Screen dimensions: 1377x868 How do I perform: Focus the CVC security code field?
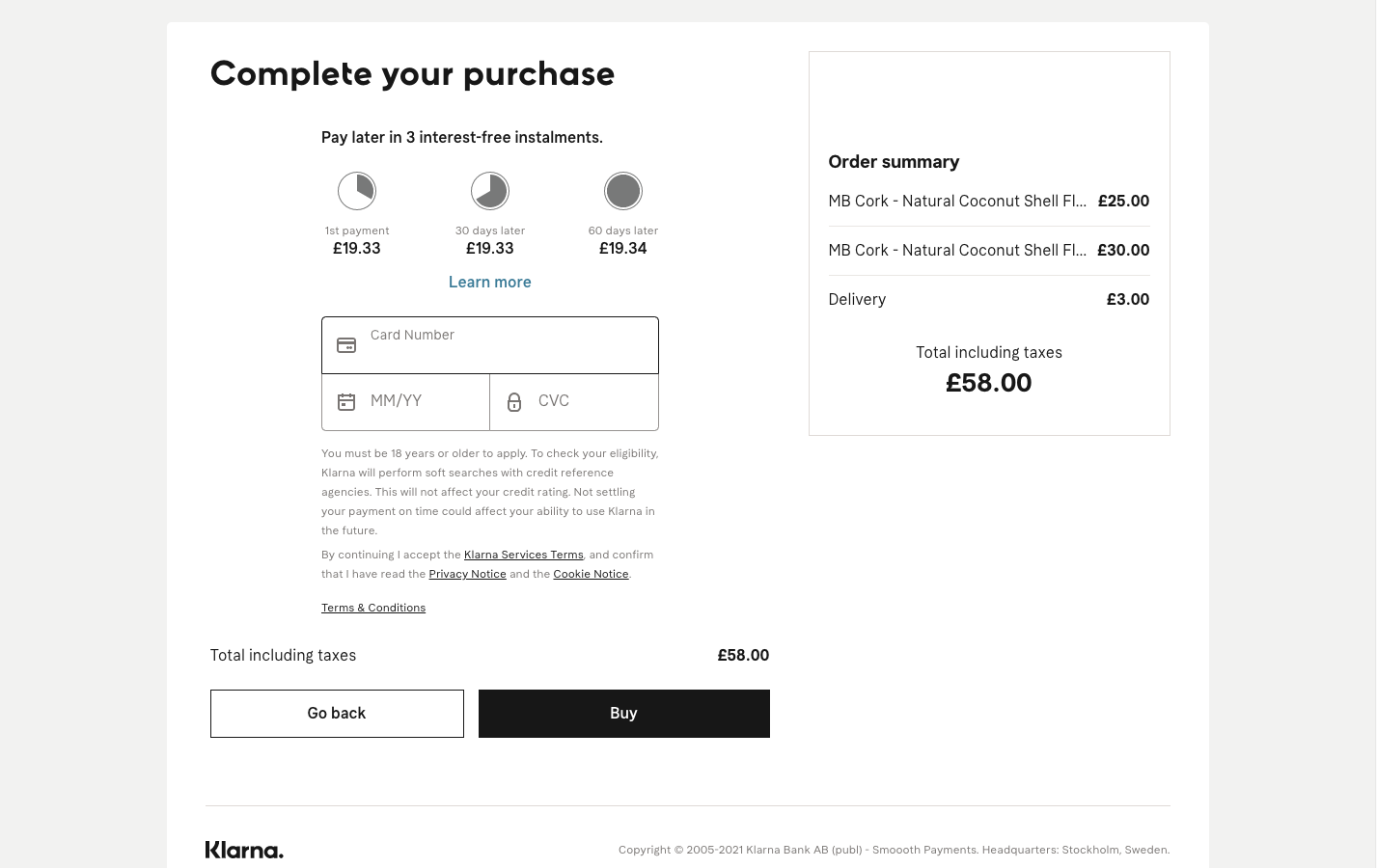(574, 402)
